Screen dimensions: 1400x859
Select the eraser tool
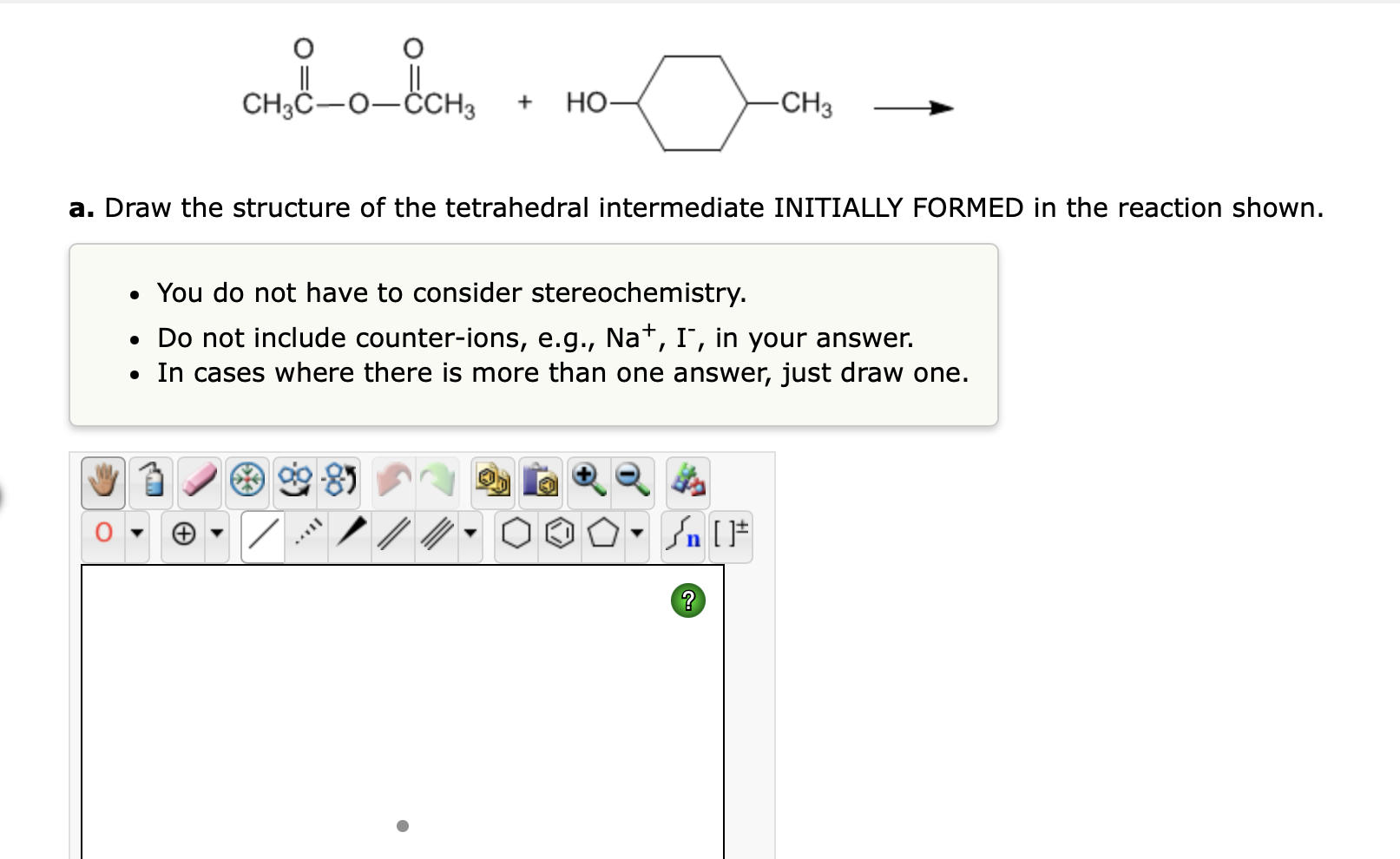[200, 482]
